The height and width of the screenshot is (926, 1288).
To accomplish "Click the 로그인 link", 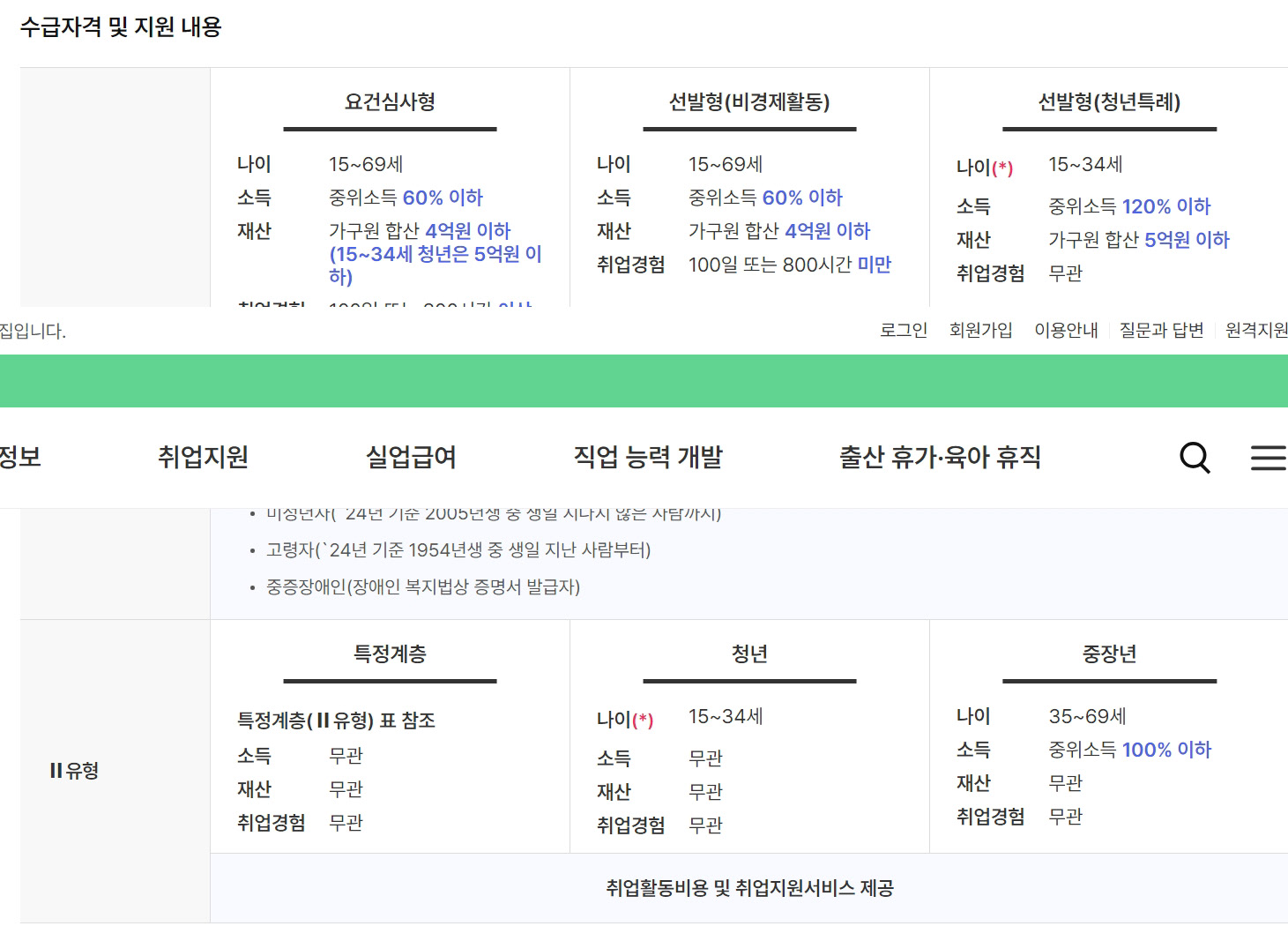I will click(x=904, y=330).
